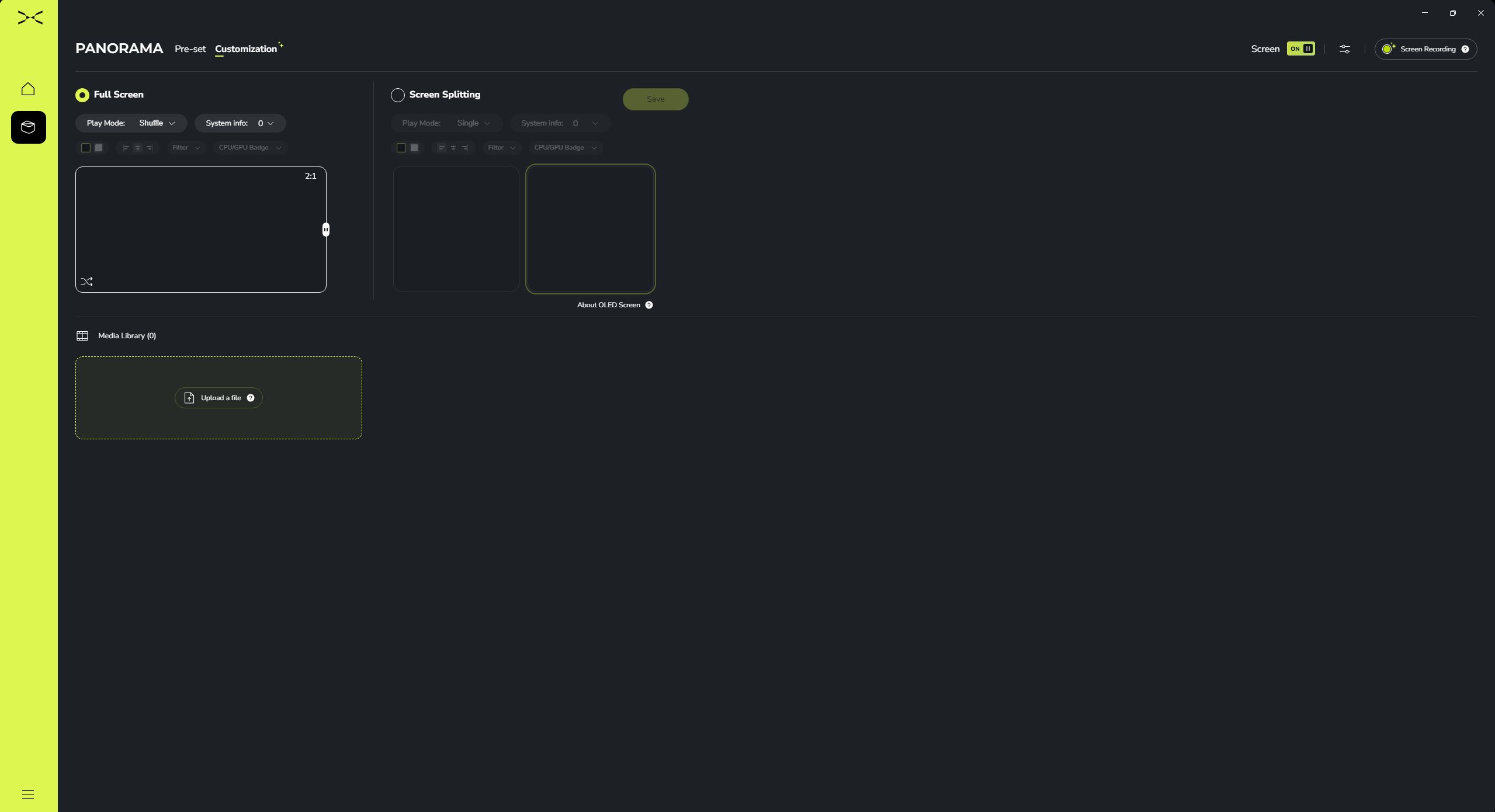Screen dimensions: 1495x812
Task: Click help icon beside About OLED Screen
Action: [648, 305]
